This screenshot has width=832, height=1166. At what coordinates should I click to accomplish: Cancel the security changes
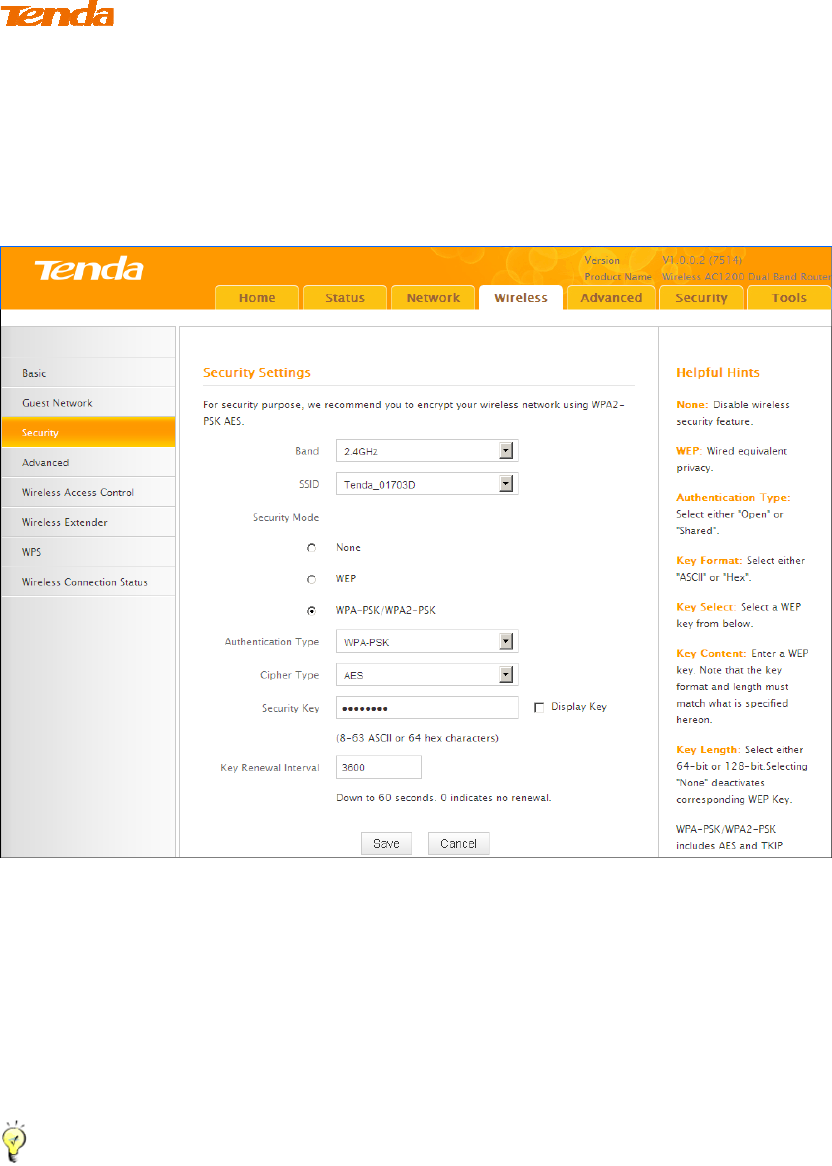[x=458, y=843]
